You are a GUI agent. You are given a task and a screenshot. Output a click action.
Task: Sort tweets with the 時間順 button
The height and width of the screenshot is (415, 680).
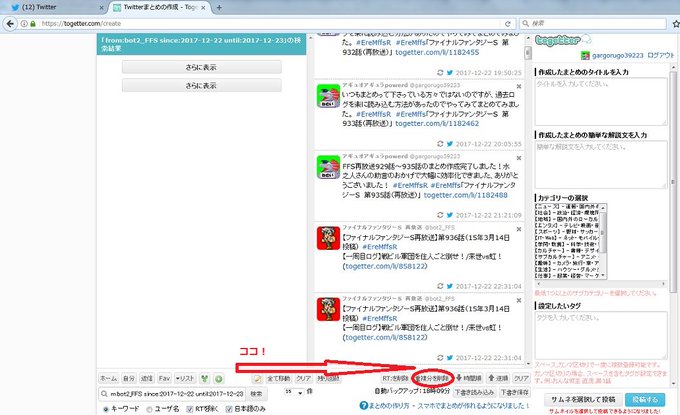[x=469, y=379]
